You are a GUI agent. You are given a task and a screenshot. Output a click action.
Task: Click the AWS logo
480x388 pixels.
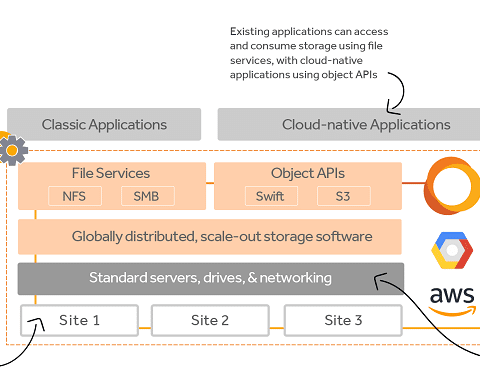tap(452, 302)
